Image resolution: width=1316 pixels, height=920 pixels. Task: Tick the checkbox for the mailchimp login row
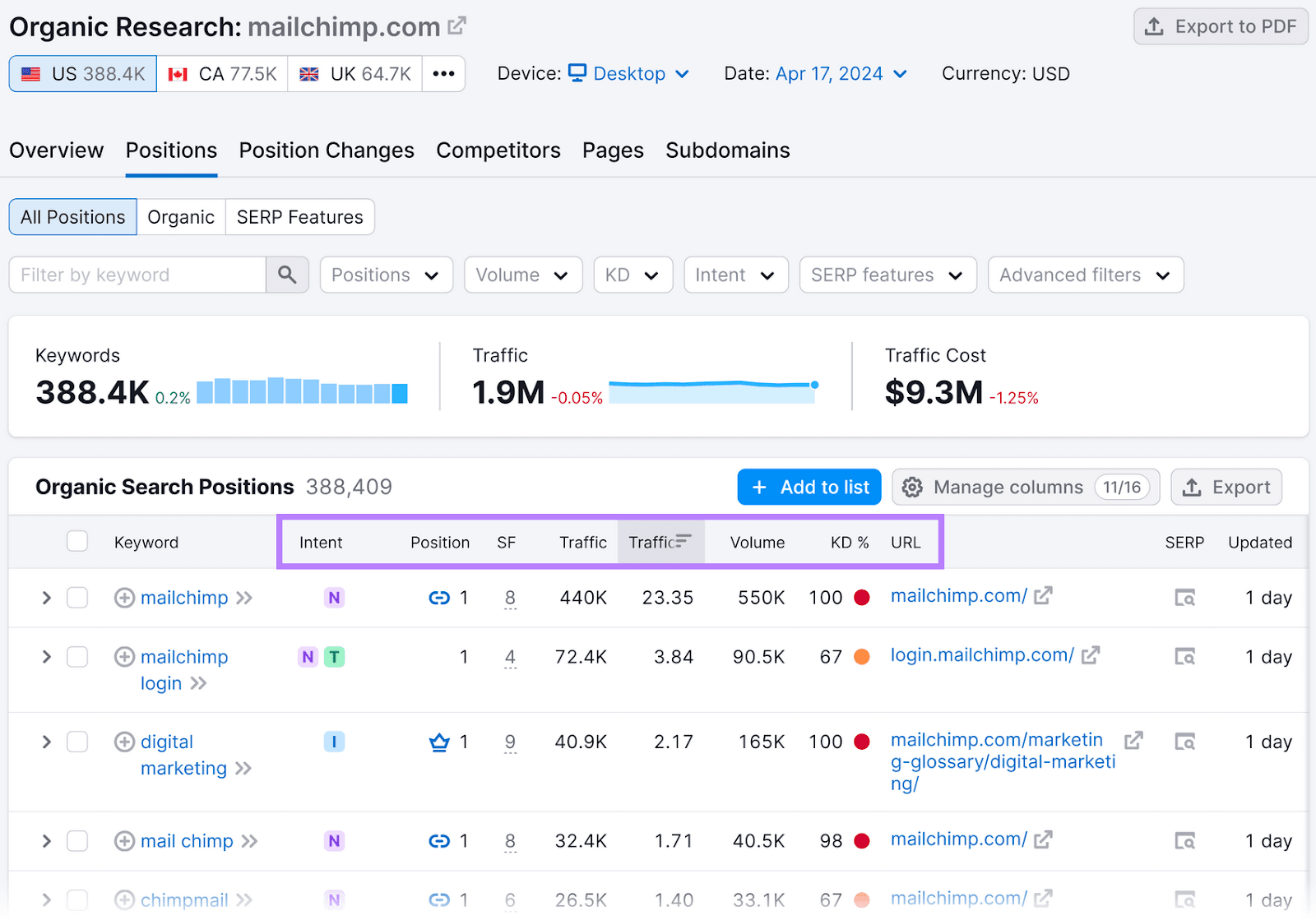click(x=77, y=657)
